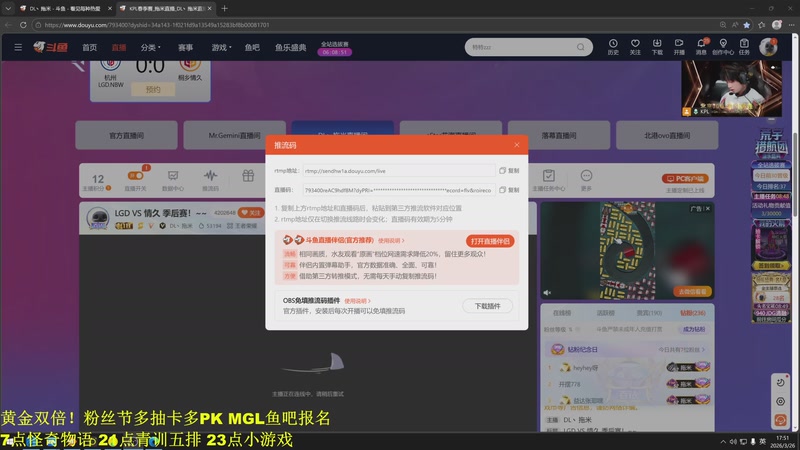800x450 pixels.
Task: Click the 下载插件 button
Action: coord(487,306)
